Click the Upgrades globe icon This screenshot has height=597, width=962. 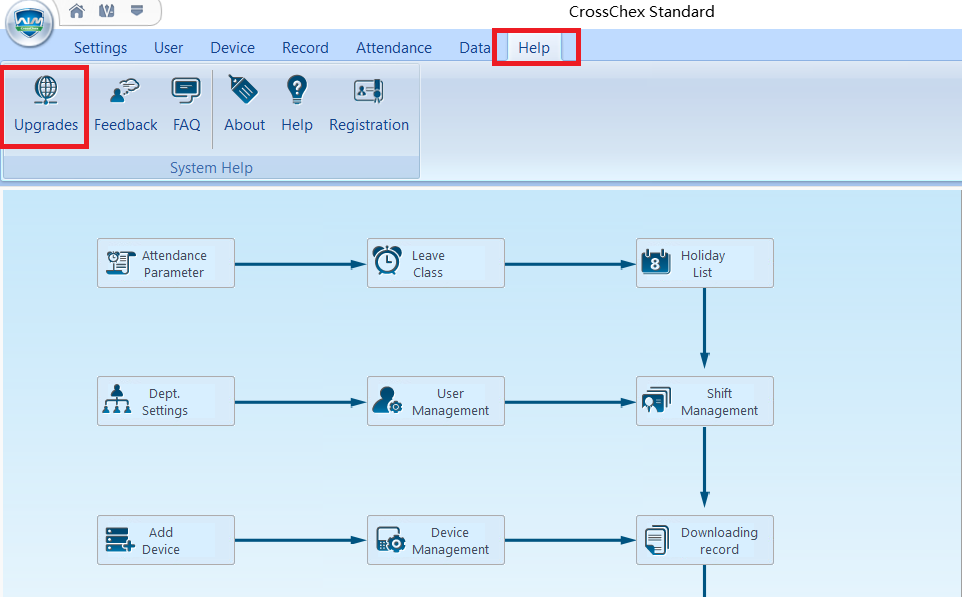pos(46,91)
